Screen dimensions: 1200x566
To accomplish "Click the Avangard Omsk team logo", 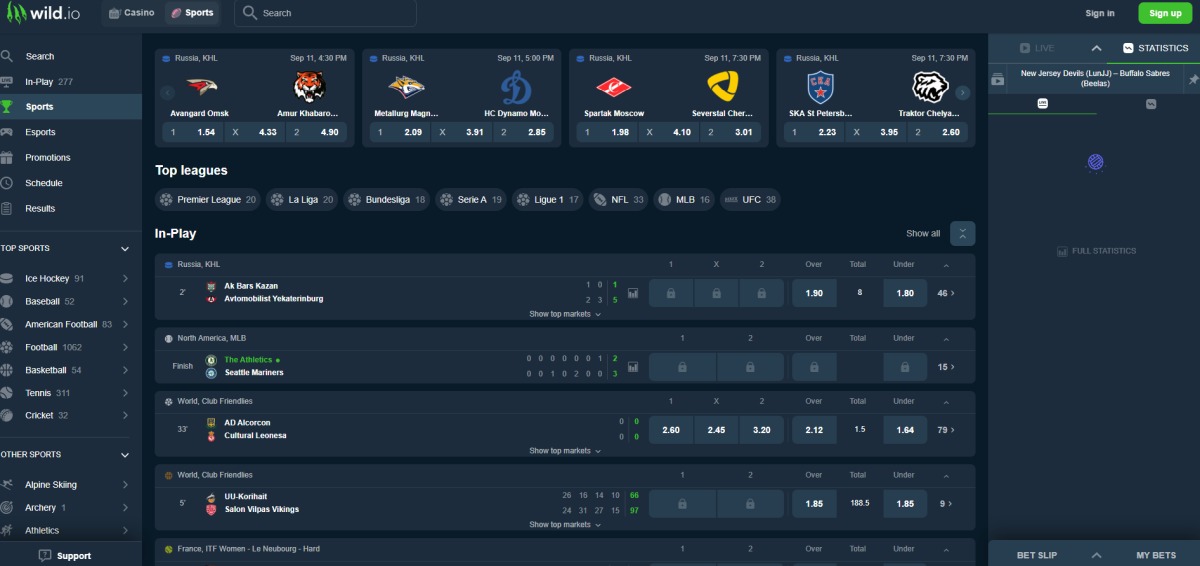I will pos(201,87).
